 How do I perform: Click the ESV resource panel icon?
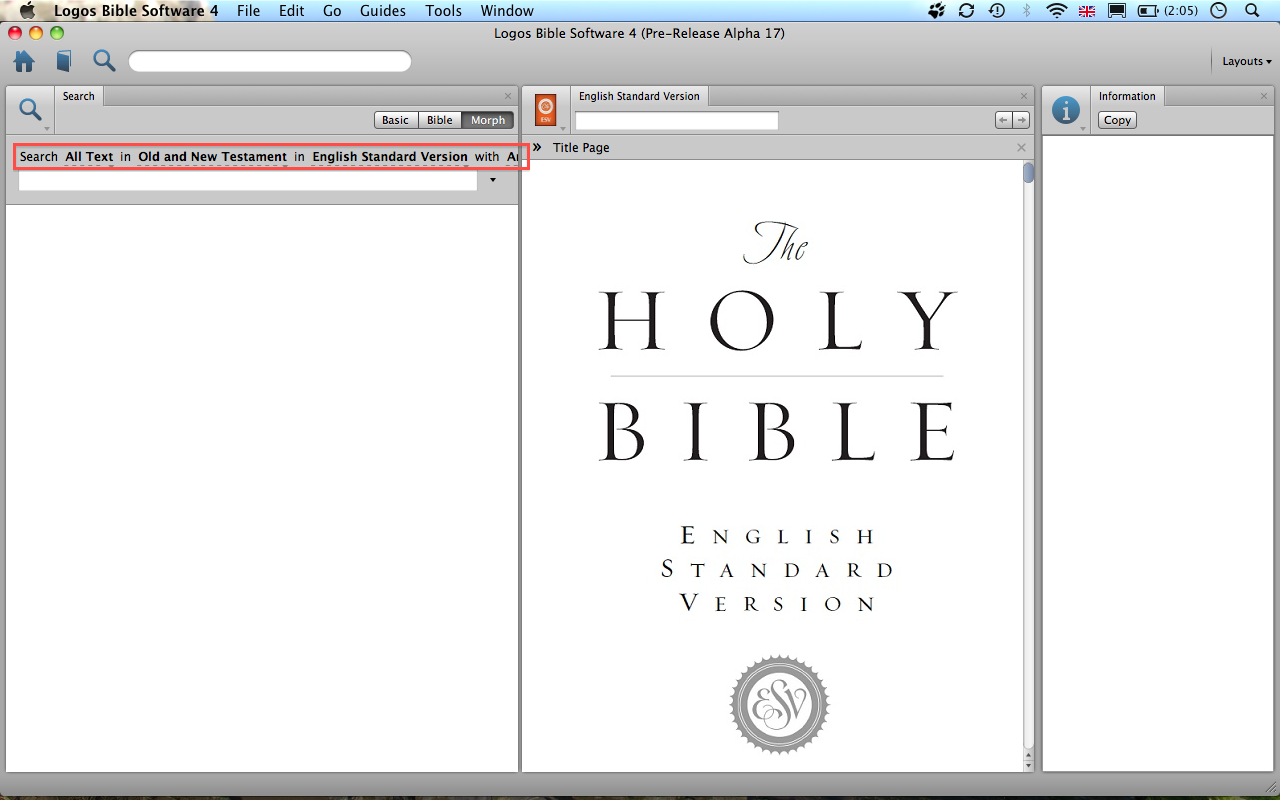coord(545,109)
